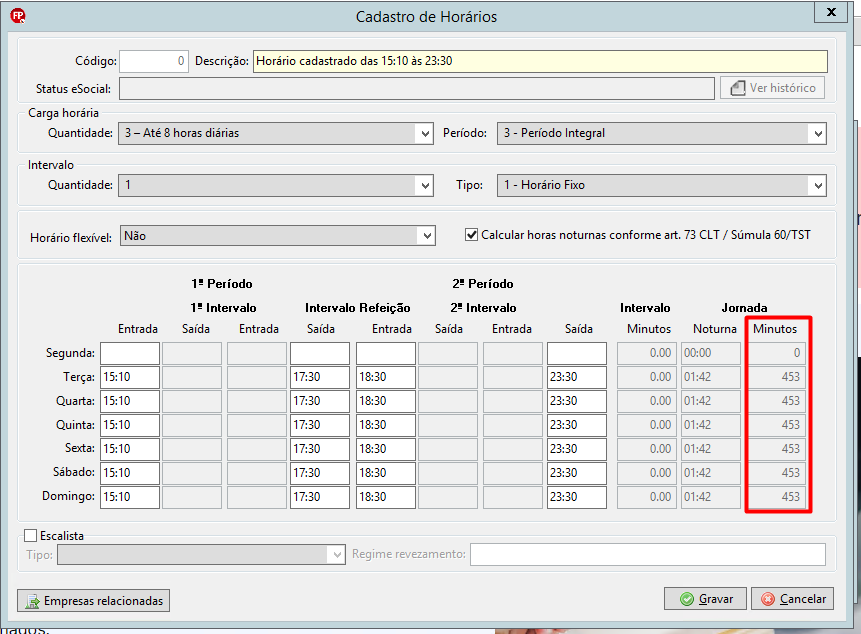
Task: Click Sábado Intervalo Minutos 0.00
Action: [647, 473]
